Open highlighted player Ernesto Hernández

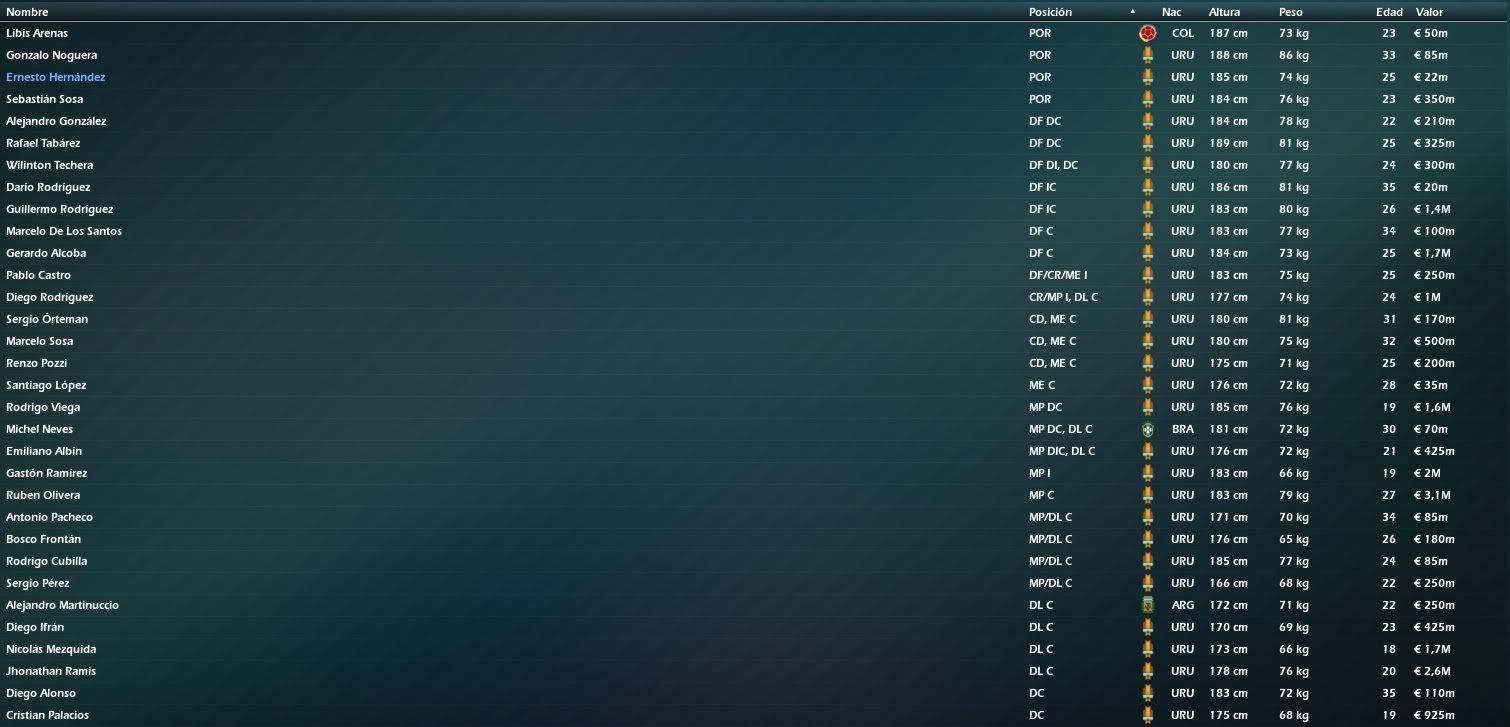point(55,77)
